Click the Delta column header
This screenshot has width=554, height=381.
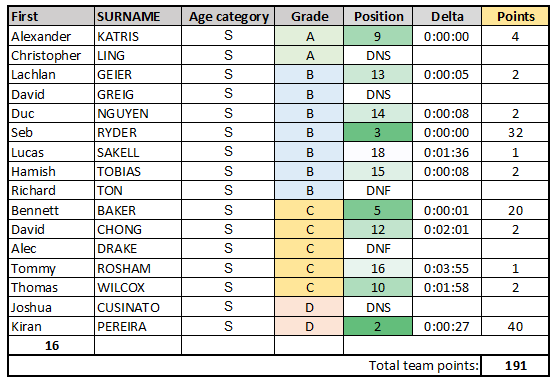tap(447, 16)
